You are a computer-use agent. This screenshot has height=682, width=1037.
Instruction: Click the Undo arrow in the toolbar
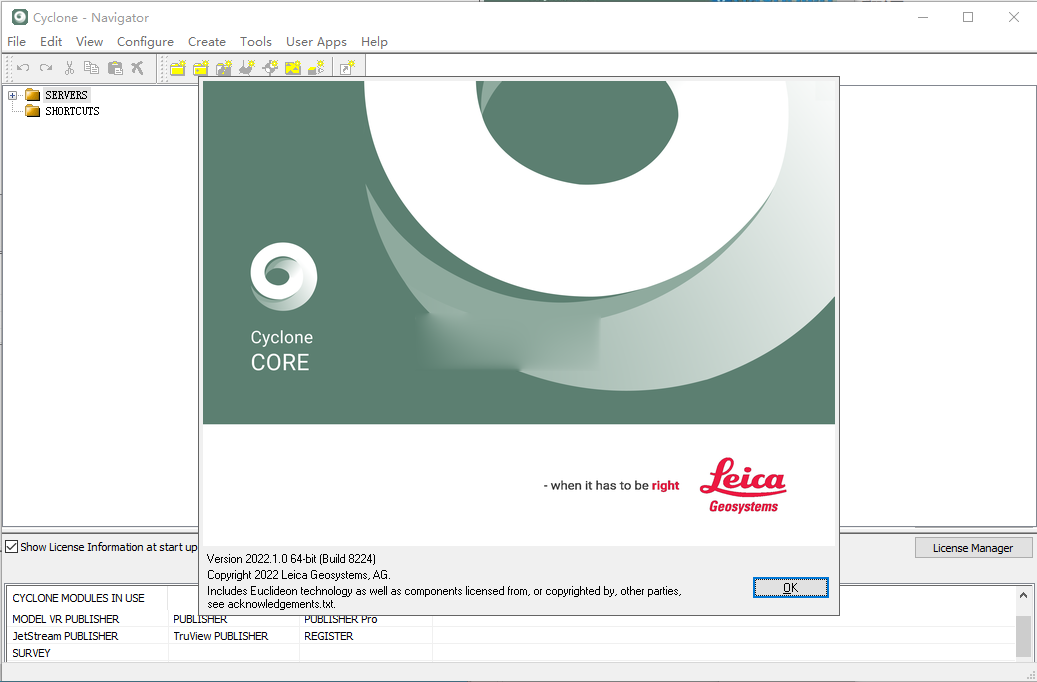22,68
